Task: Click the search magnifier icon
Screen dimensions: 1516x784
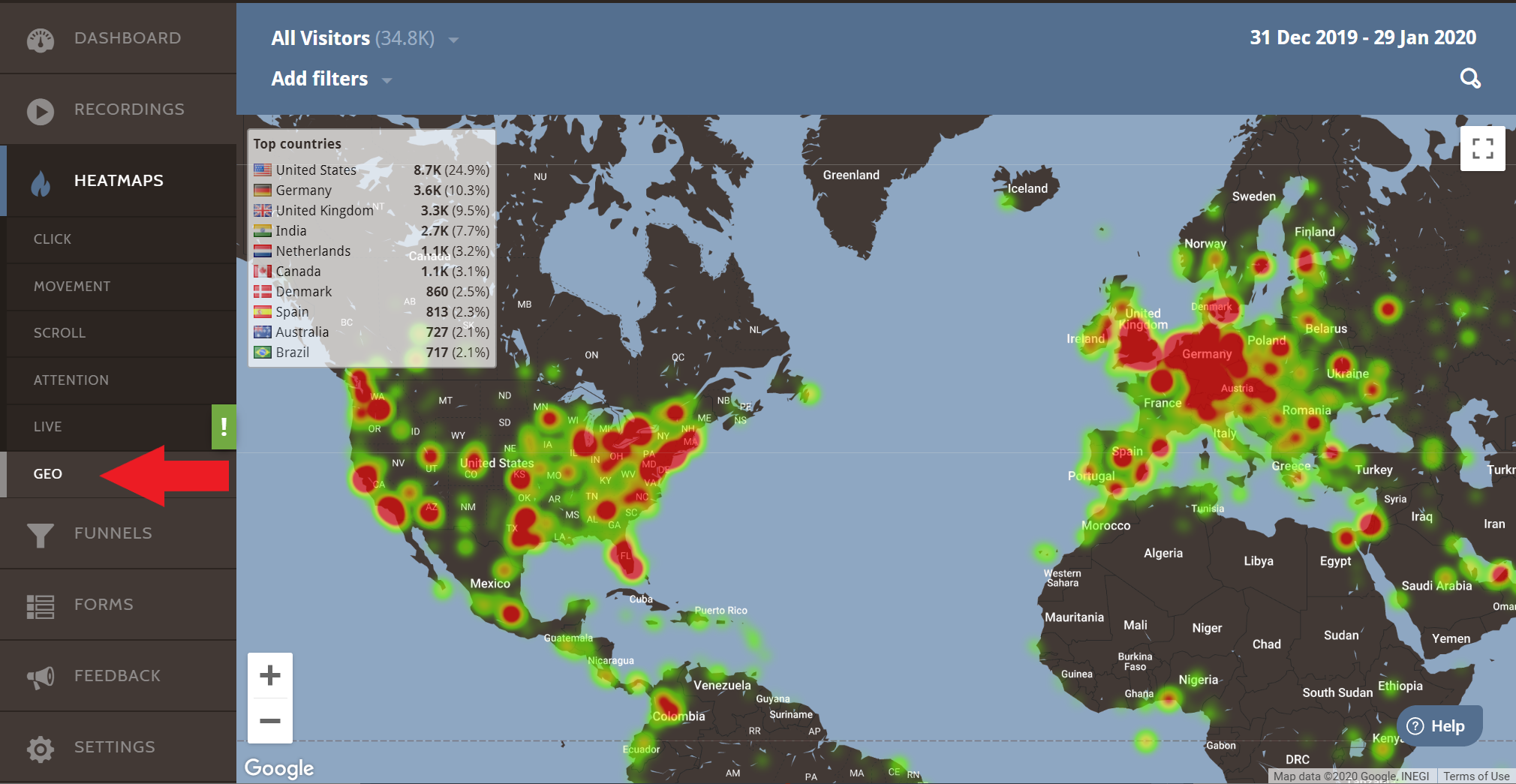Action: (x=1470, y=78)
